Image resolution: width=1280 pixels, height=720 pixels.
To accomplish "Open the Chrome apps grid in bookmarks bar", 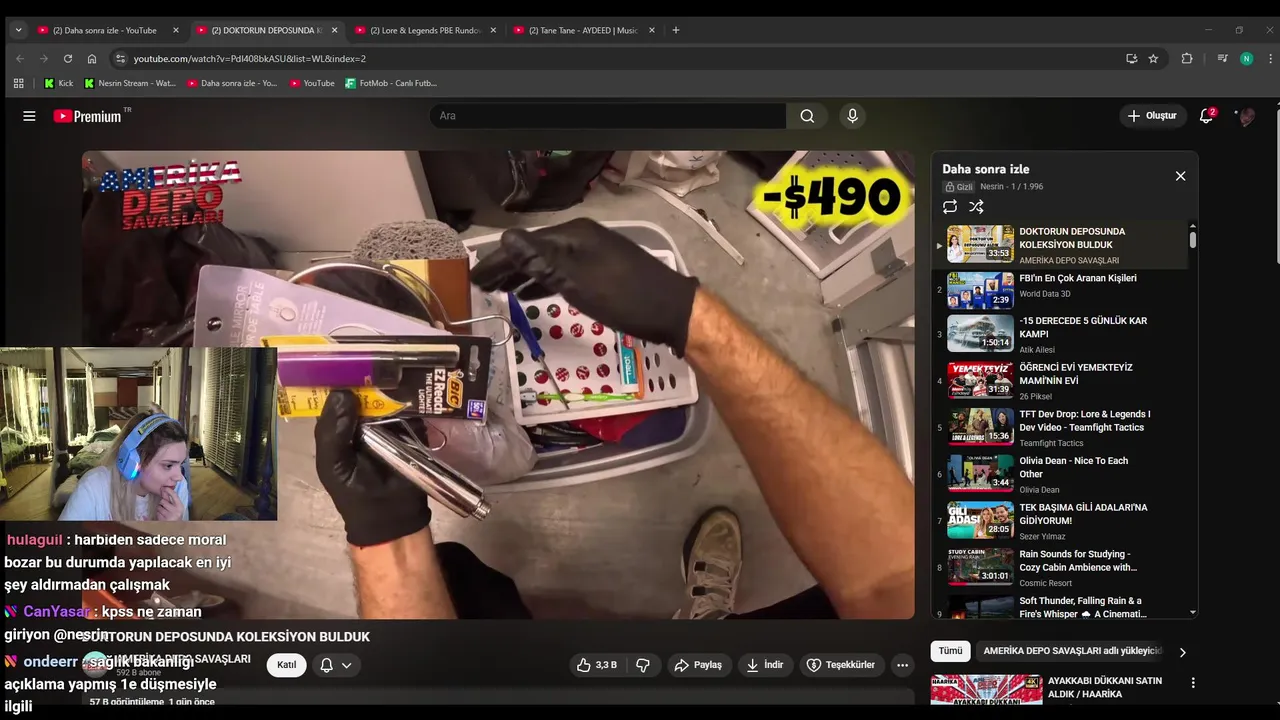I will pos(18,83).
